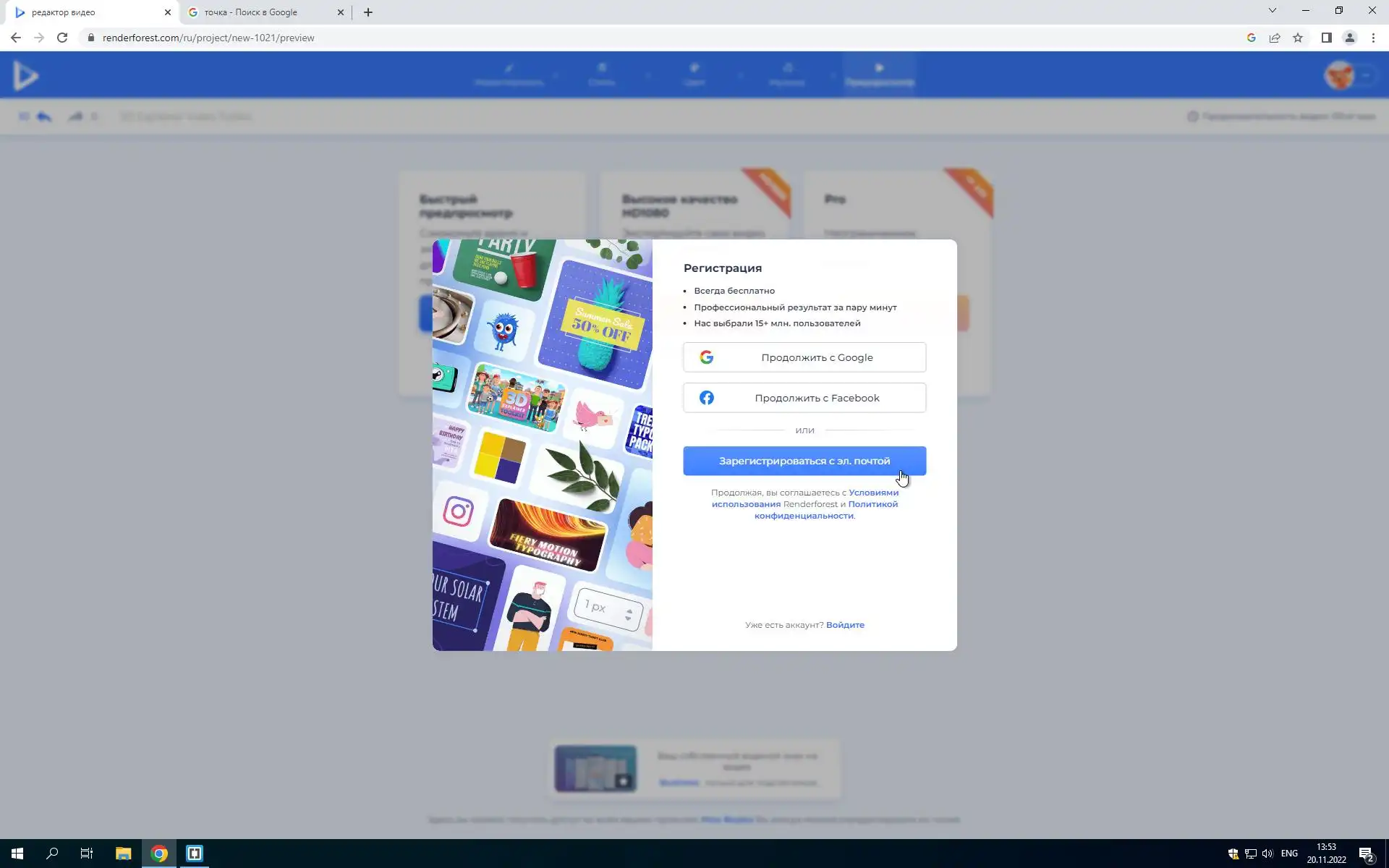Screen dimensions: 1389x868
Task: Reload the page with refresh icon
Action: (x=62, y=38)
